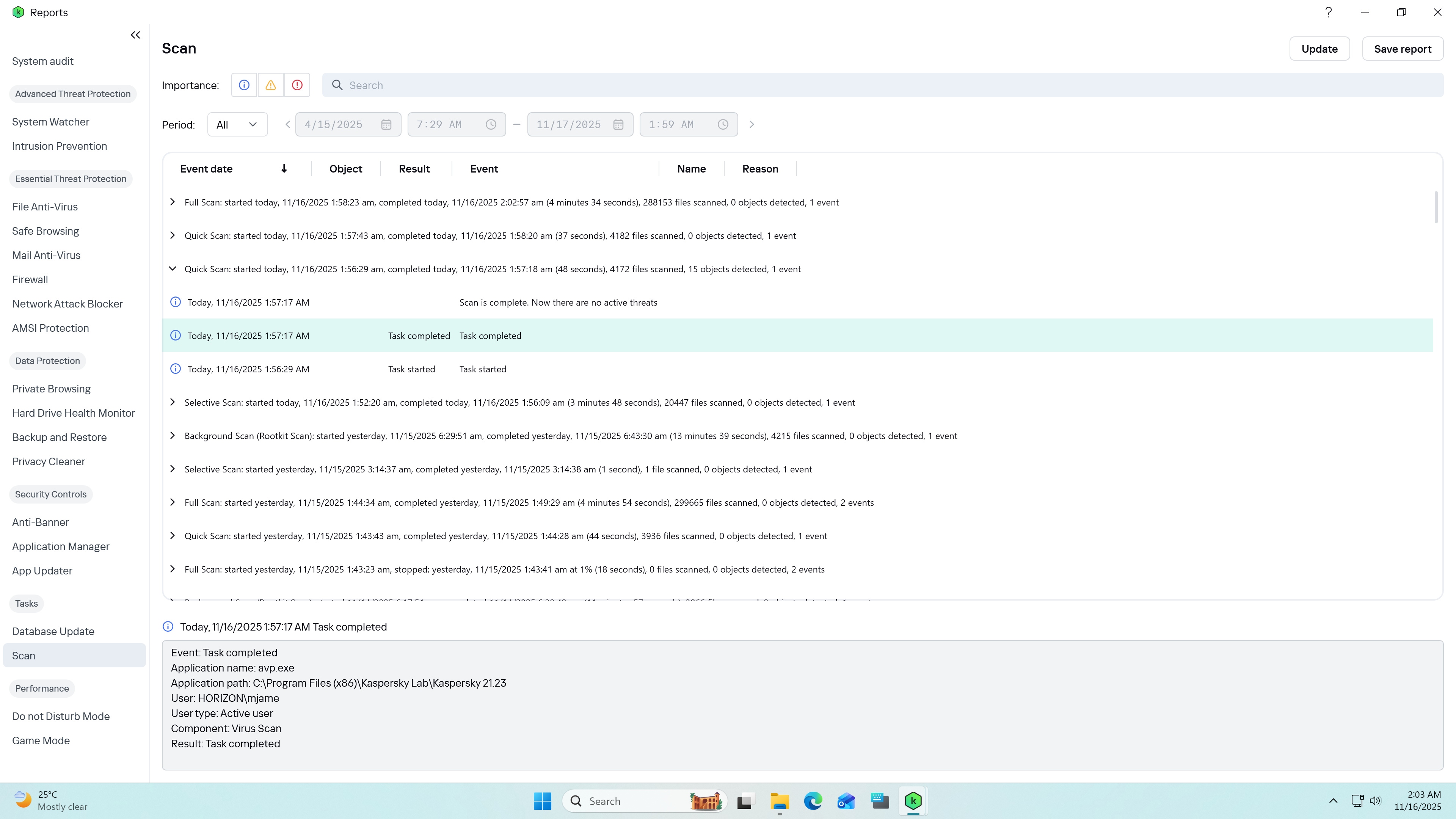
Task: Click the Result column header
Action: (414, 168)
